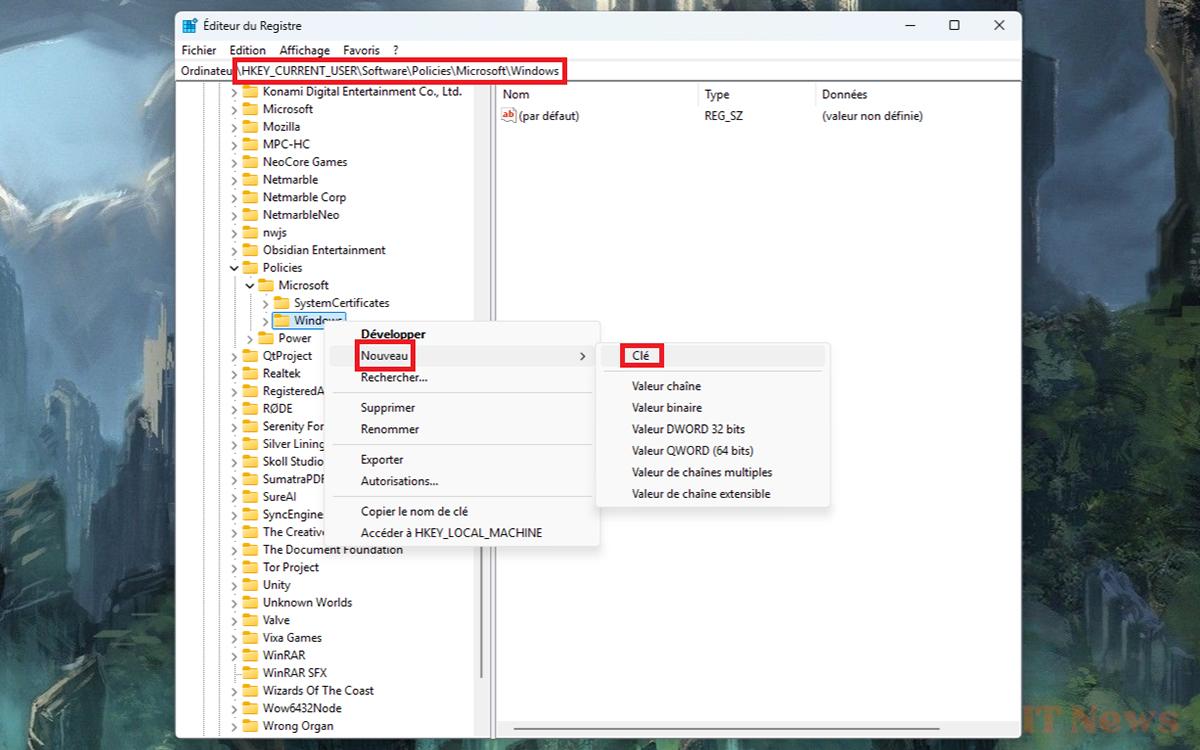1200x750 pixels.
Task: Click the Wrong Organ folder icon
Action: [250, 726]
